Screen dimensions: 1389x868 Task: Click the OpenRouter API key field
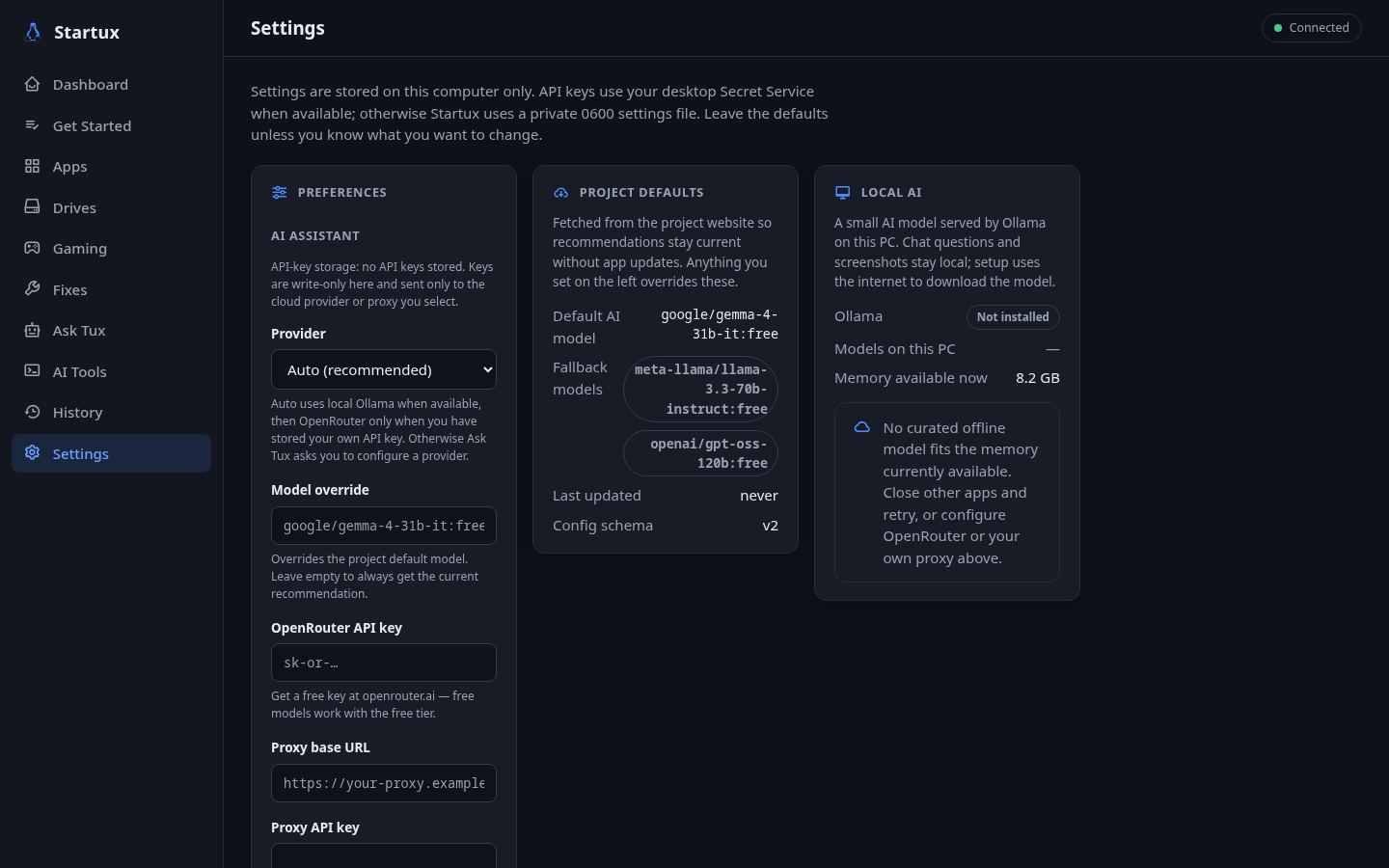click(x=384, y=663)
